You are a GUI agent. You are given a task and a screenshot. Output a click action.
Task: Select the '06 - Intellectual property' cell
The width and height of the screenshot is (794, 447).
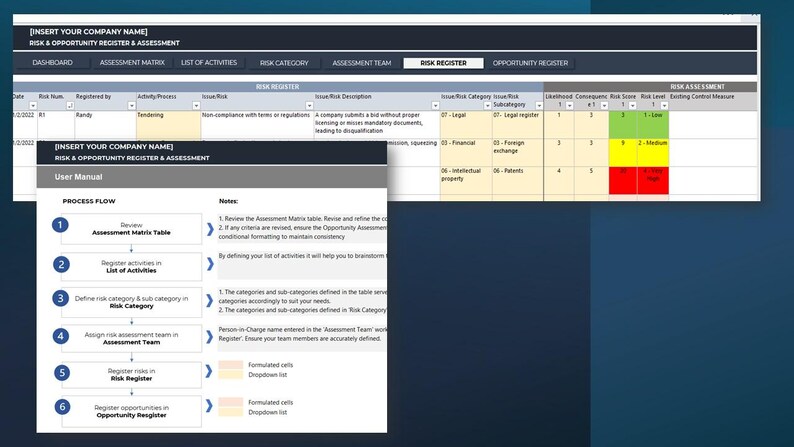tap(466, 180)
